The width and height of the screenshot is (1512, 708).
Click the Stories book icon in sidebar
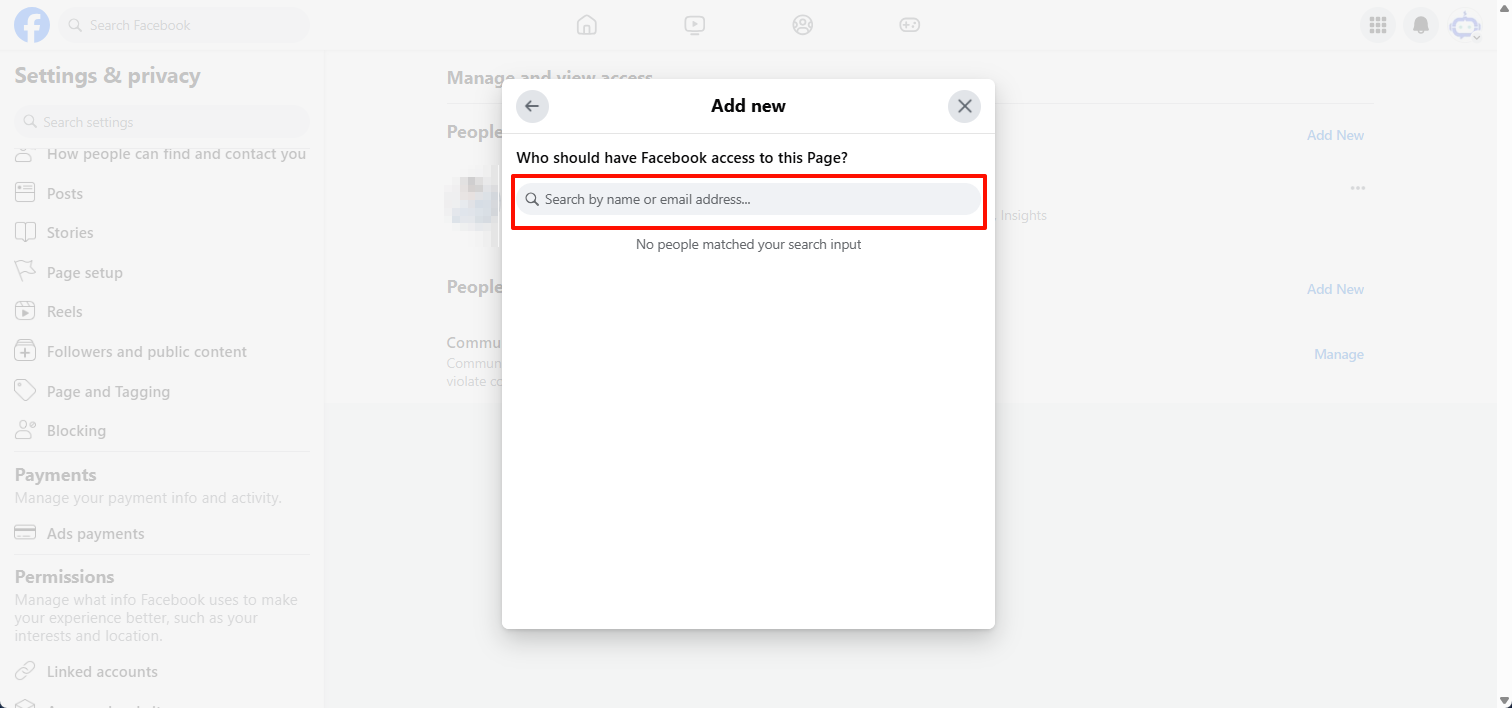coord(26,232)
